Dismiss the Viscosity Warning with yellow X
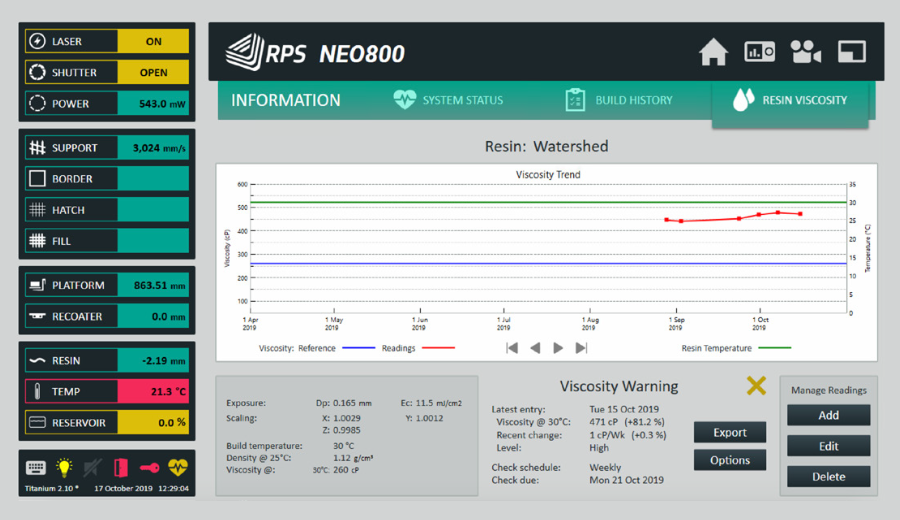Image resolution: width=900 pixels, height=520 pixels. pyautogui.click(x=756, y=386)
